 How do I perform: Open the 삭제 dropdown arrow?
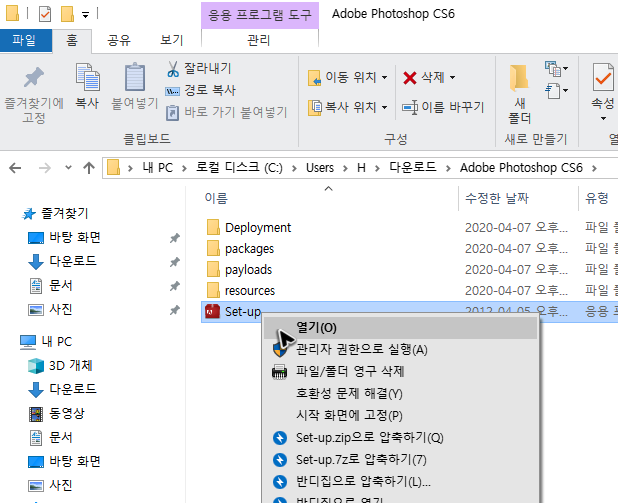[452, 77]
